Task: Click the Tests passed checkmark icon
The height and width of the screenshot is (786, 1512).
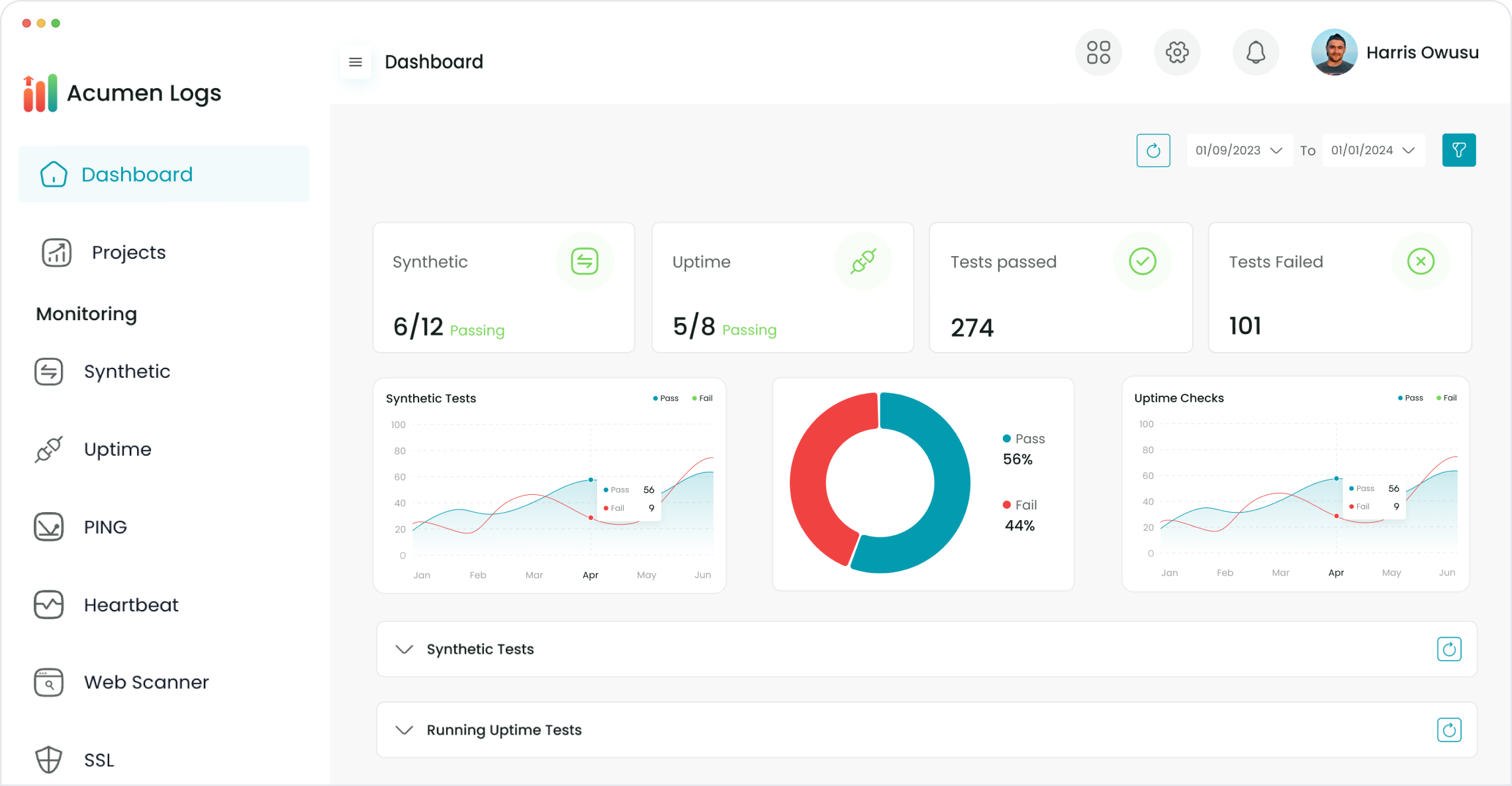Action: (x=1143, y=261)
